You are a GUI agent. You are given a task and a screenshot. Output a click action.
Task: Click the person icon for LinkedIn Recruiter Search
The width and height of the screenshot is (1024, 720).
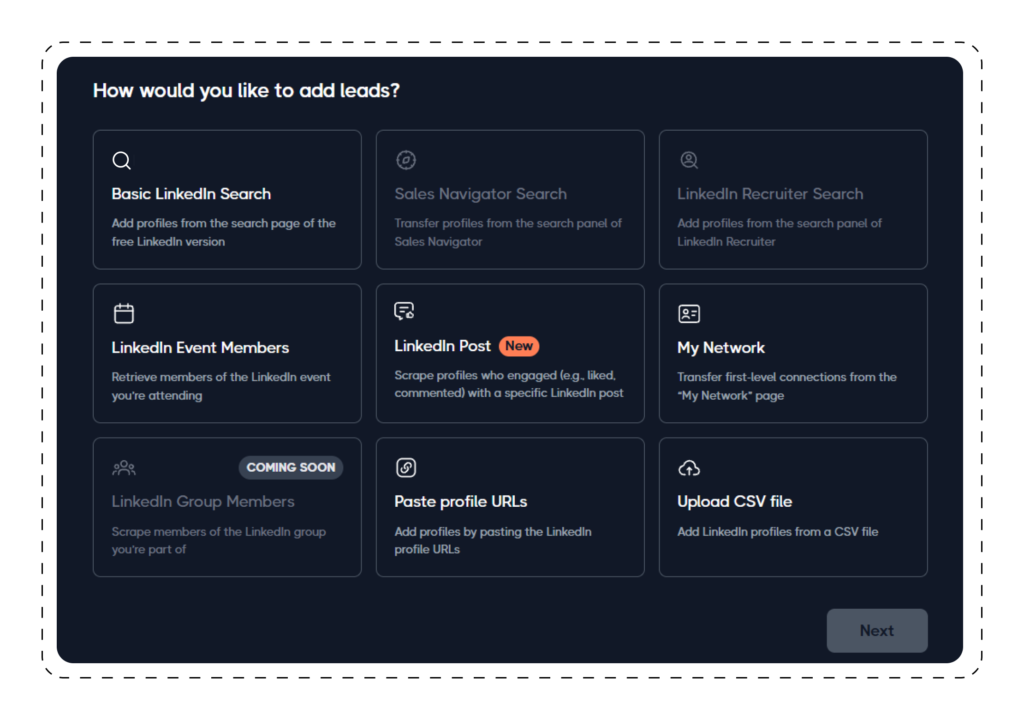click(689, 160)
